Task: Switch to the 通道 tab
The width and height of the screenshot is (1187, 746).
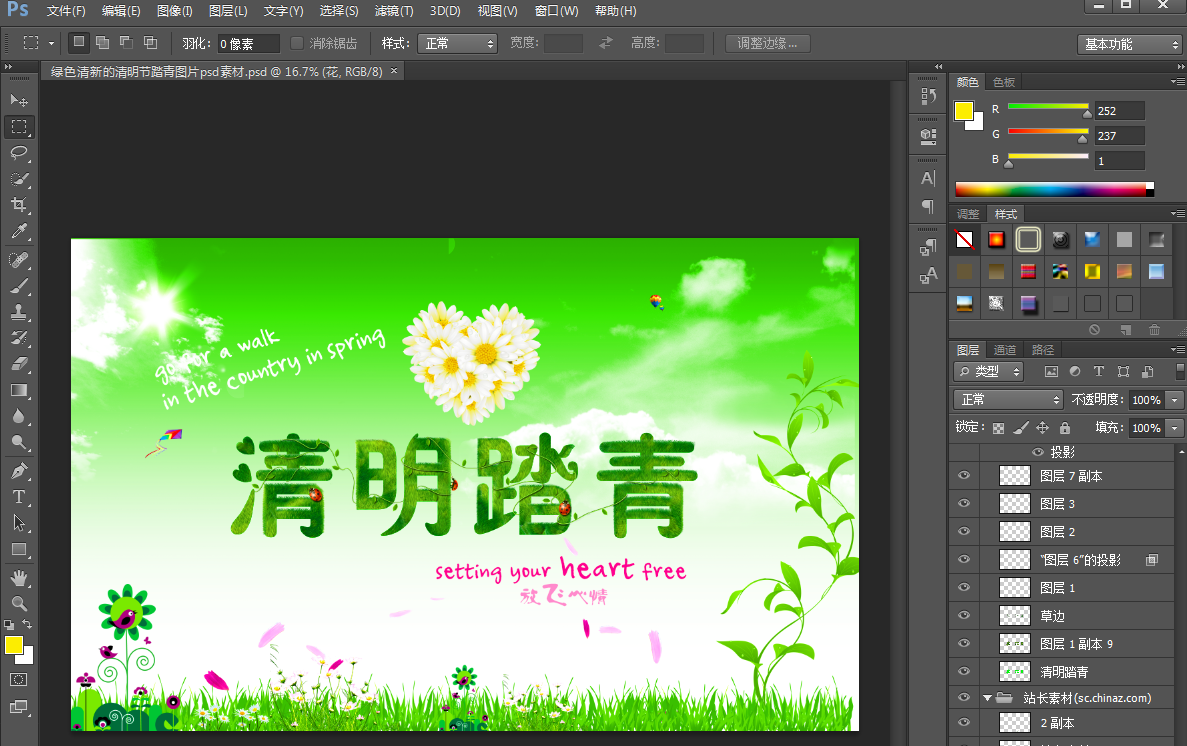Action: tap(1005, 350)
